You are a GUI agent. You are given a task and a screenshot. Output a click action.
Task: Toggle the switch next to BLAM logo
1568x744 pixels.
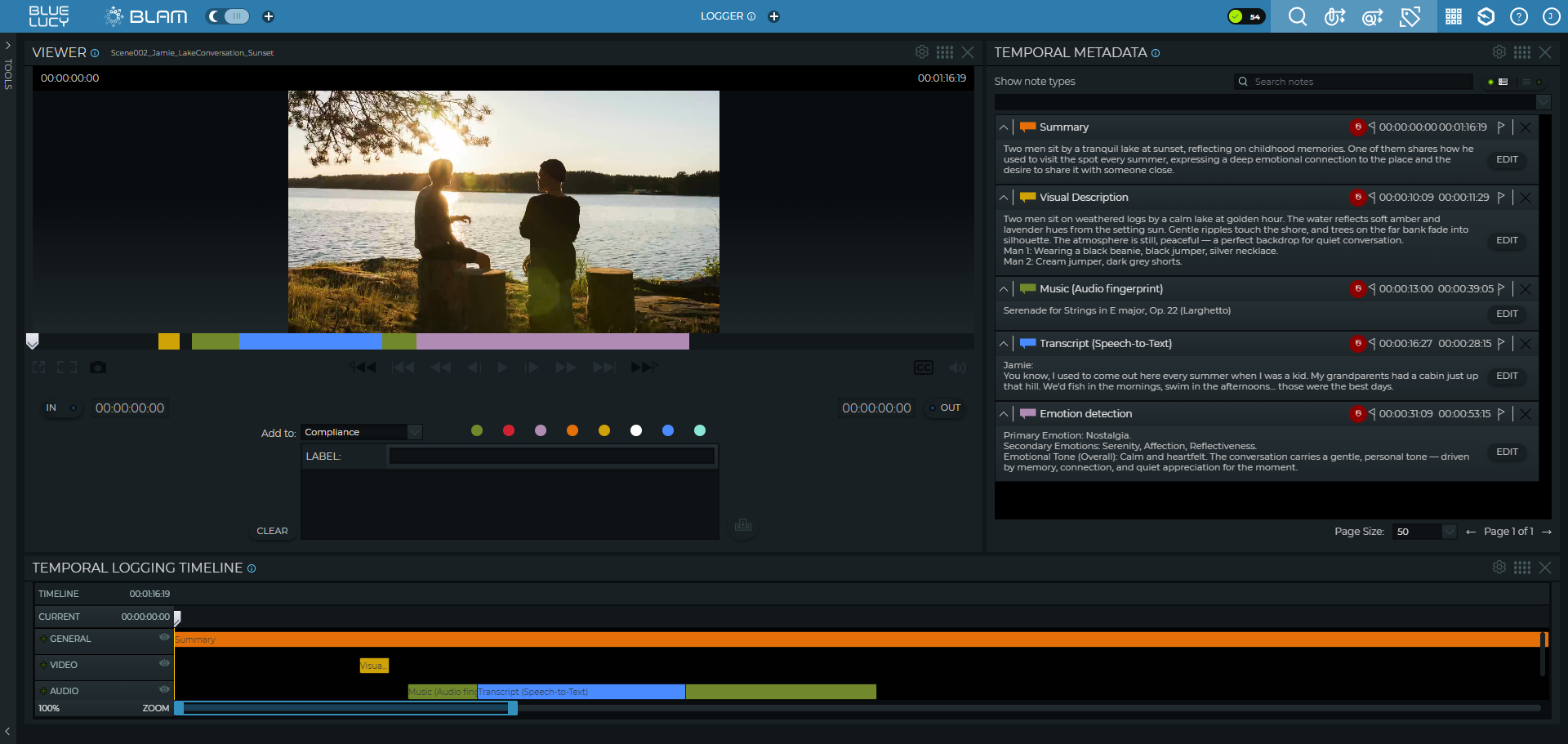pyautogui.click(x=228, y=16)
